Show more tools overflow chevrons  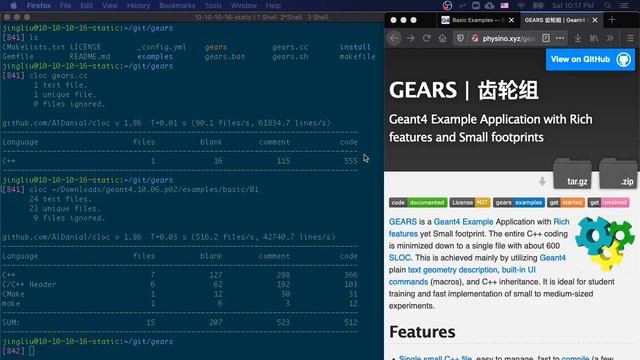tap(610, 38)
